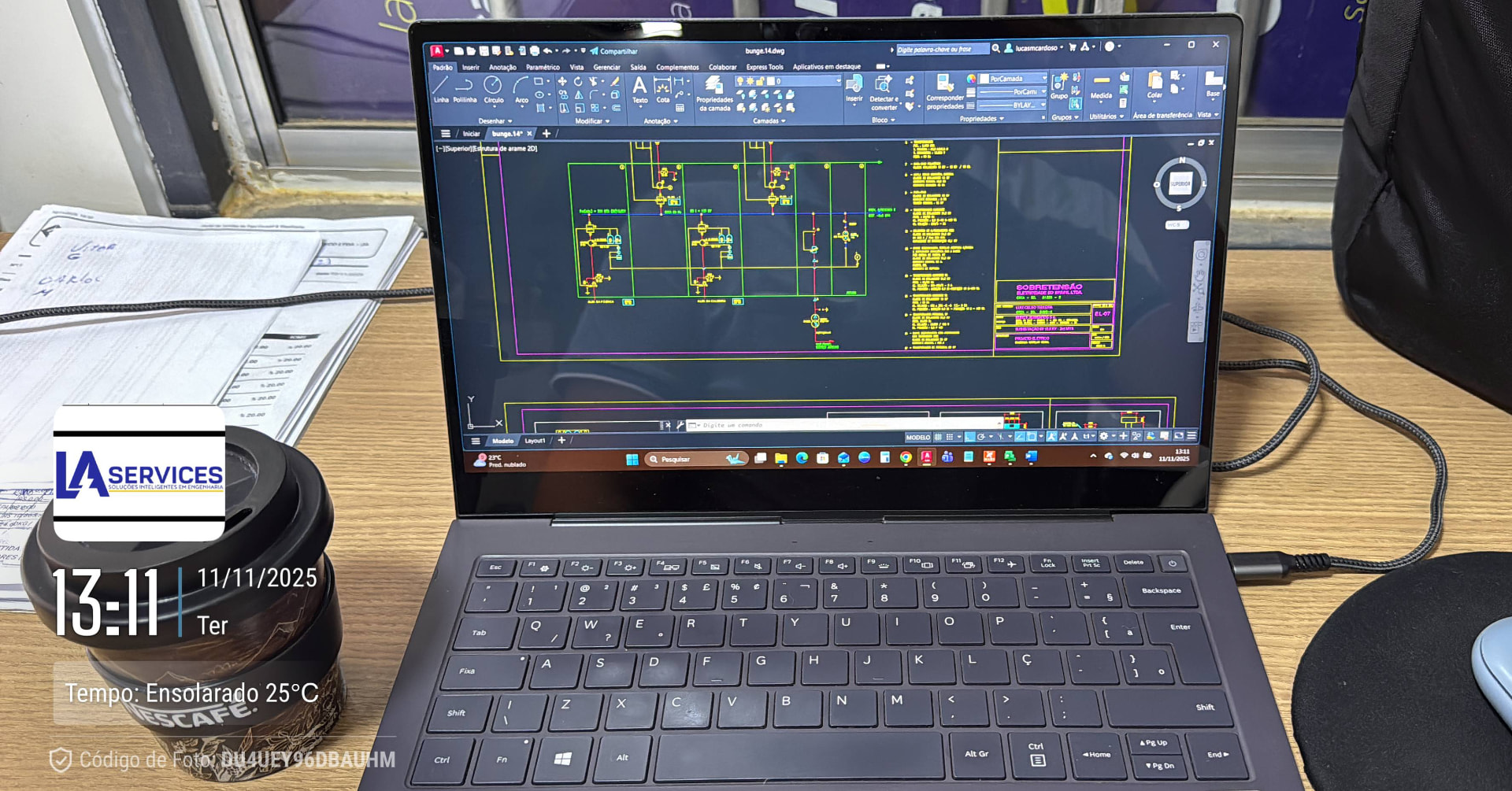Expand the Modificar panel
Screen dimensions: 1512x791
[592, 121]
